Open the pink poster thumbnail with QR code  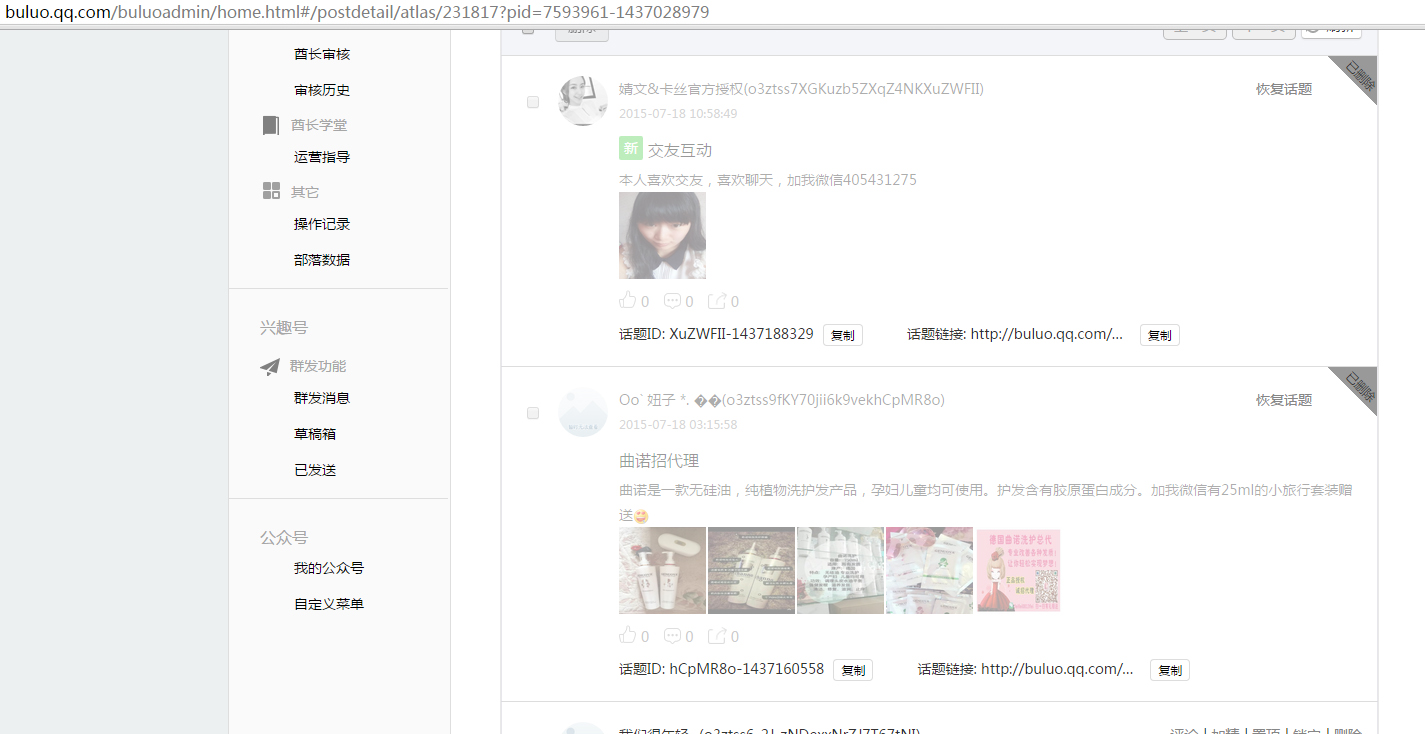coord(1018,570)
